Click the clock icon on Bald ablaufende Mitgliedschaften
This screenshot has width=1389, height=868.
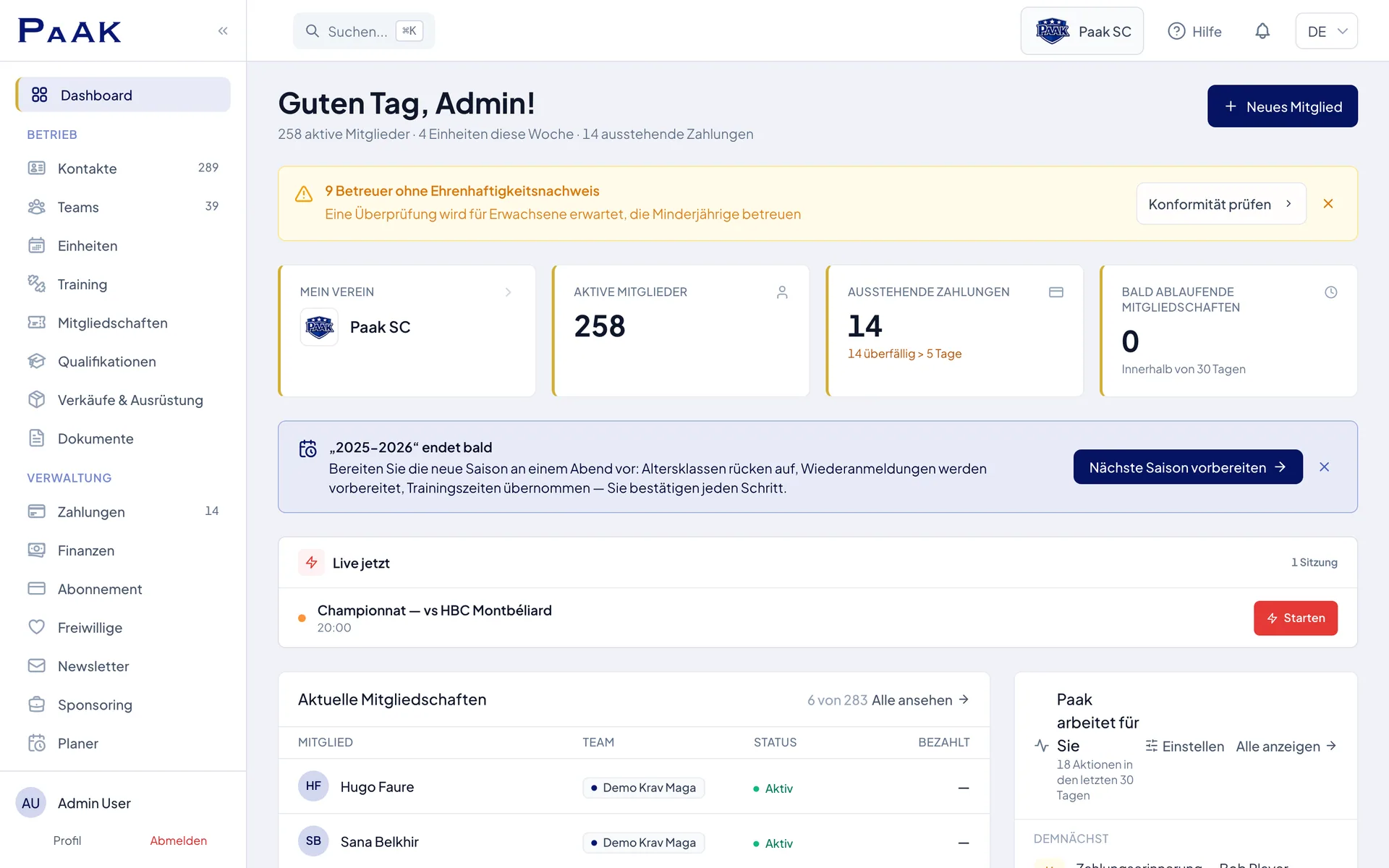coord(1331,292)
